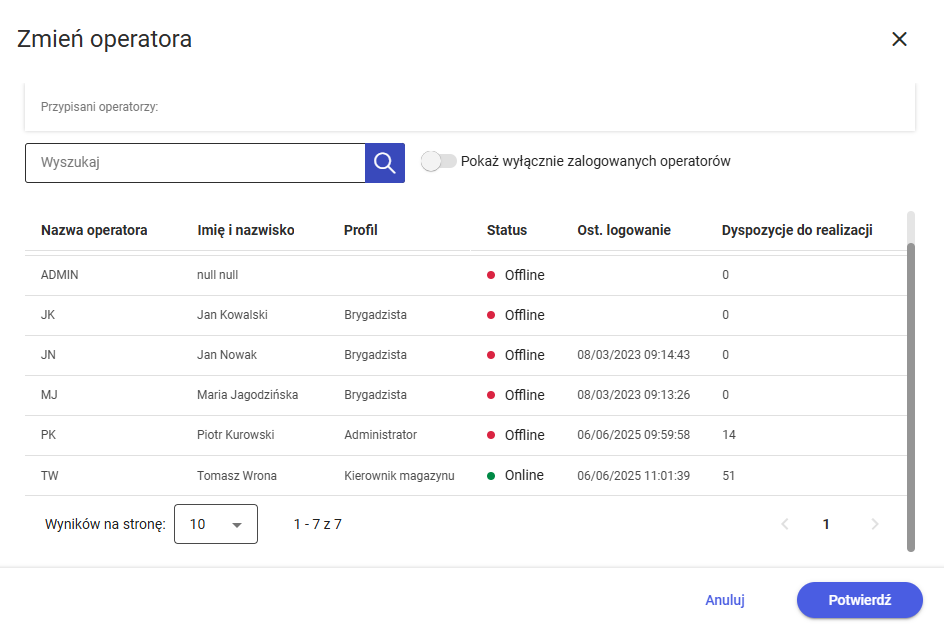Select page number 1 in pagination
Screen dimensions: 944x626
(x=826, y=524)
